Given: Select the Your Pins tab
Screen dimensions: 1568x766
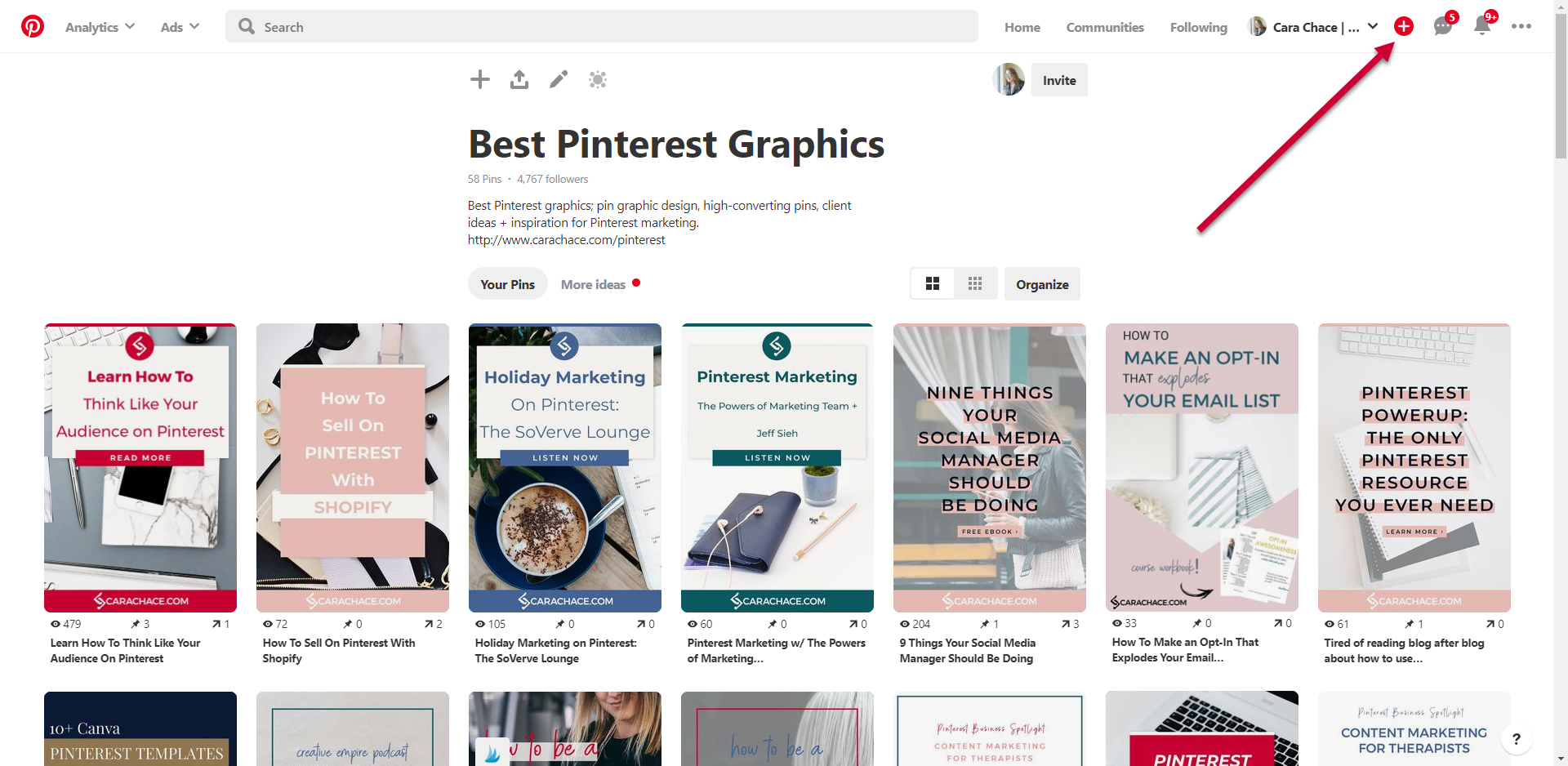Looking at the screenshot, I should [507, 284].
